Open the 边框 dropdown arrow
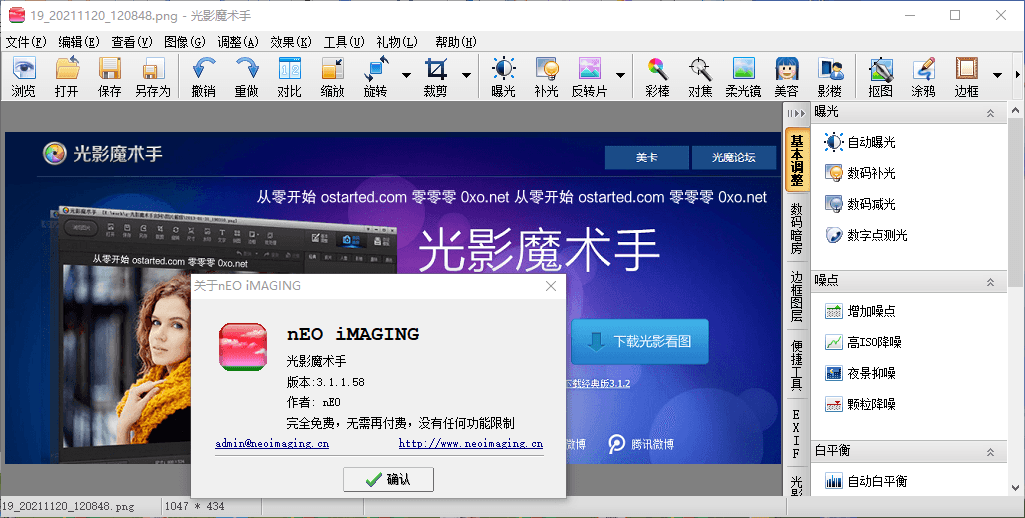This screenshot has width=1025, height=518. 998,75
